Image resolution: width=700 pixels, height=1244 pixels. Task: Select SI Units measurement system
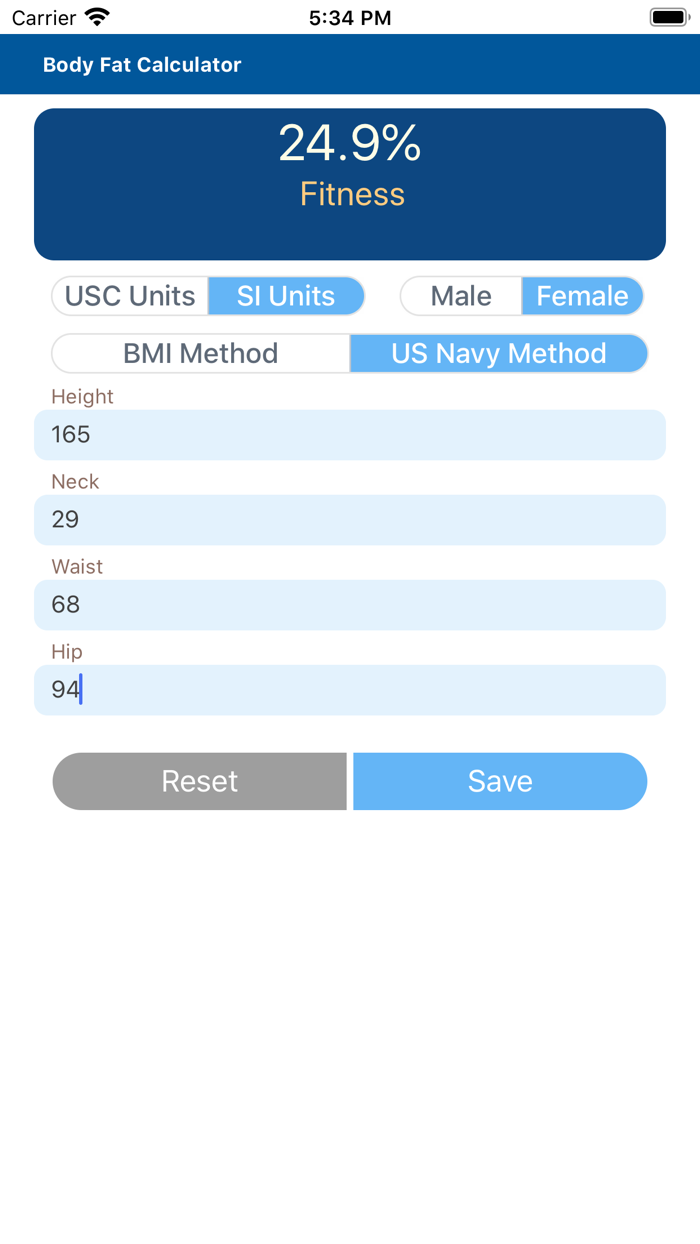286,295
